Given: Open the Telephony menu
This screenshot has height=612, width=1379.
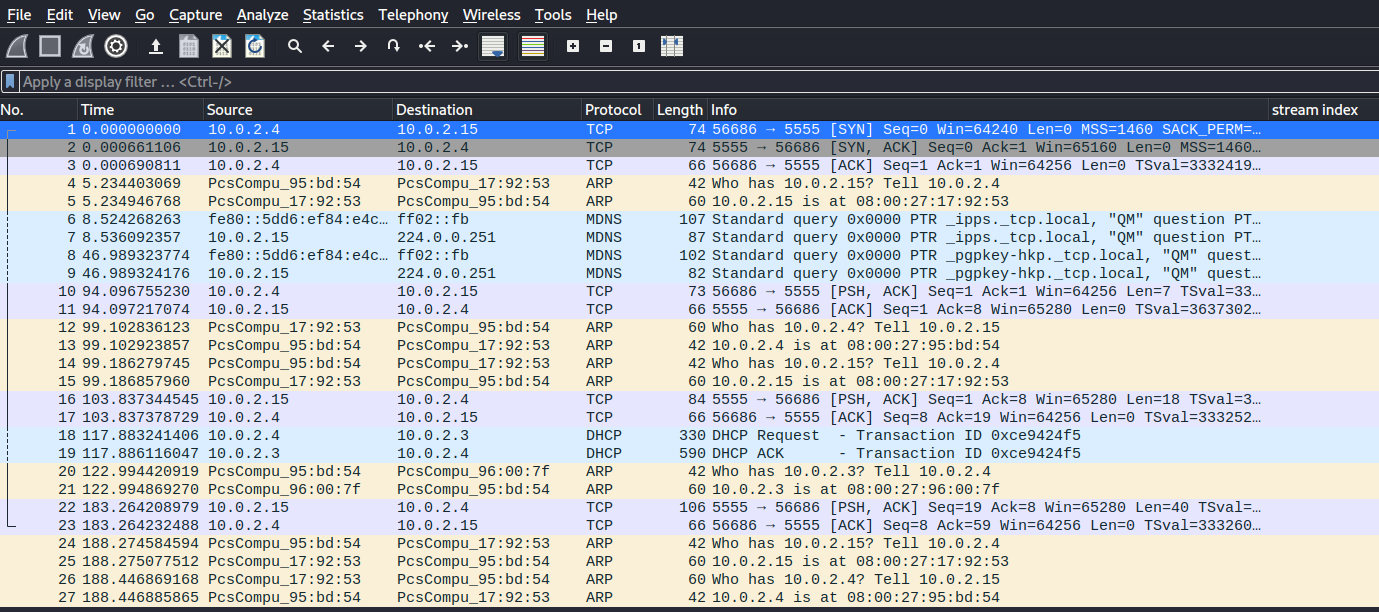Looking at the screenshot, I should click(413, 15).
